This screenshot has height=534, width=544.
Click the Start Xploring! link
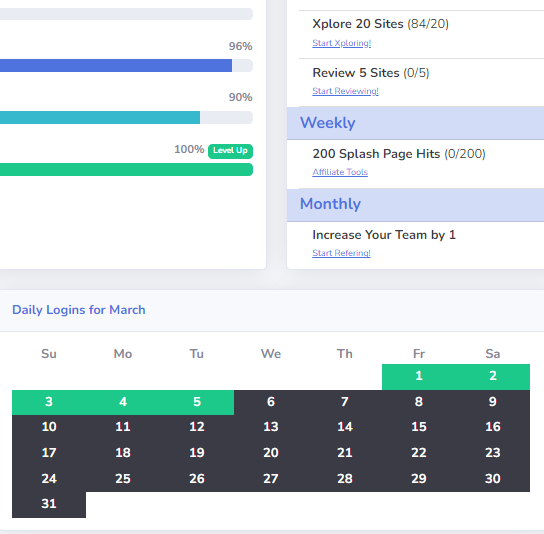341,43
